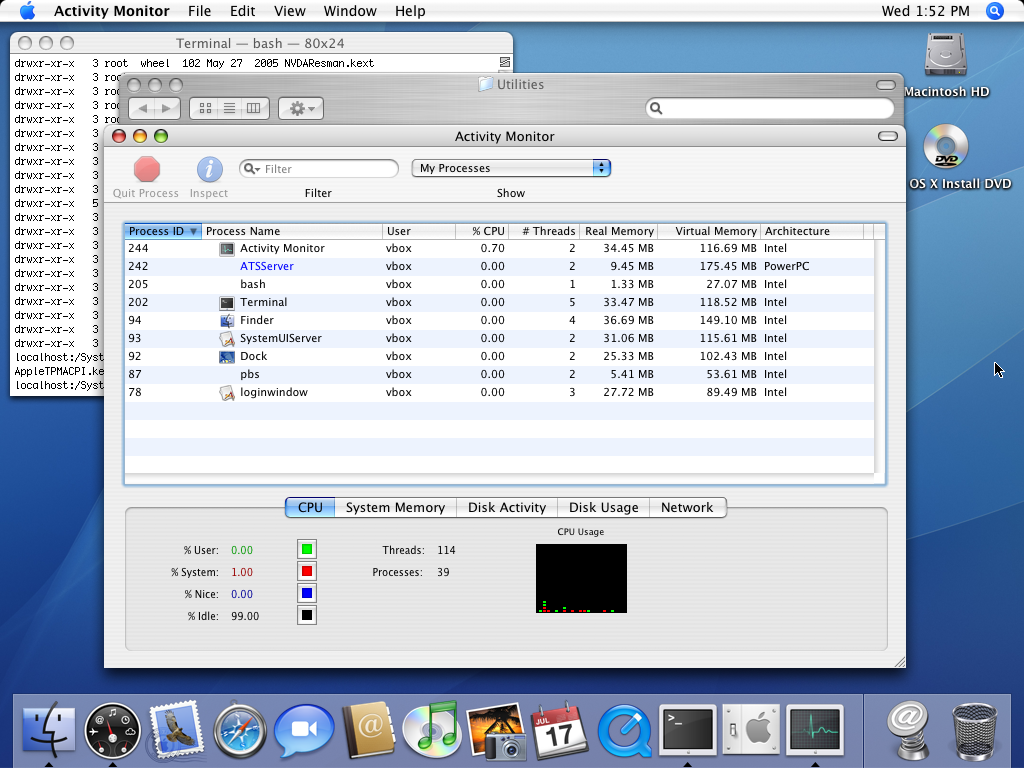Click the Utilities window search field
This screenshot has height=768, width=1024.
coord(770,108)
